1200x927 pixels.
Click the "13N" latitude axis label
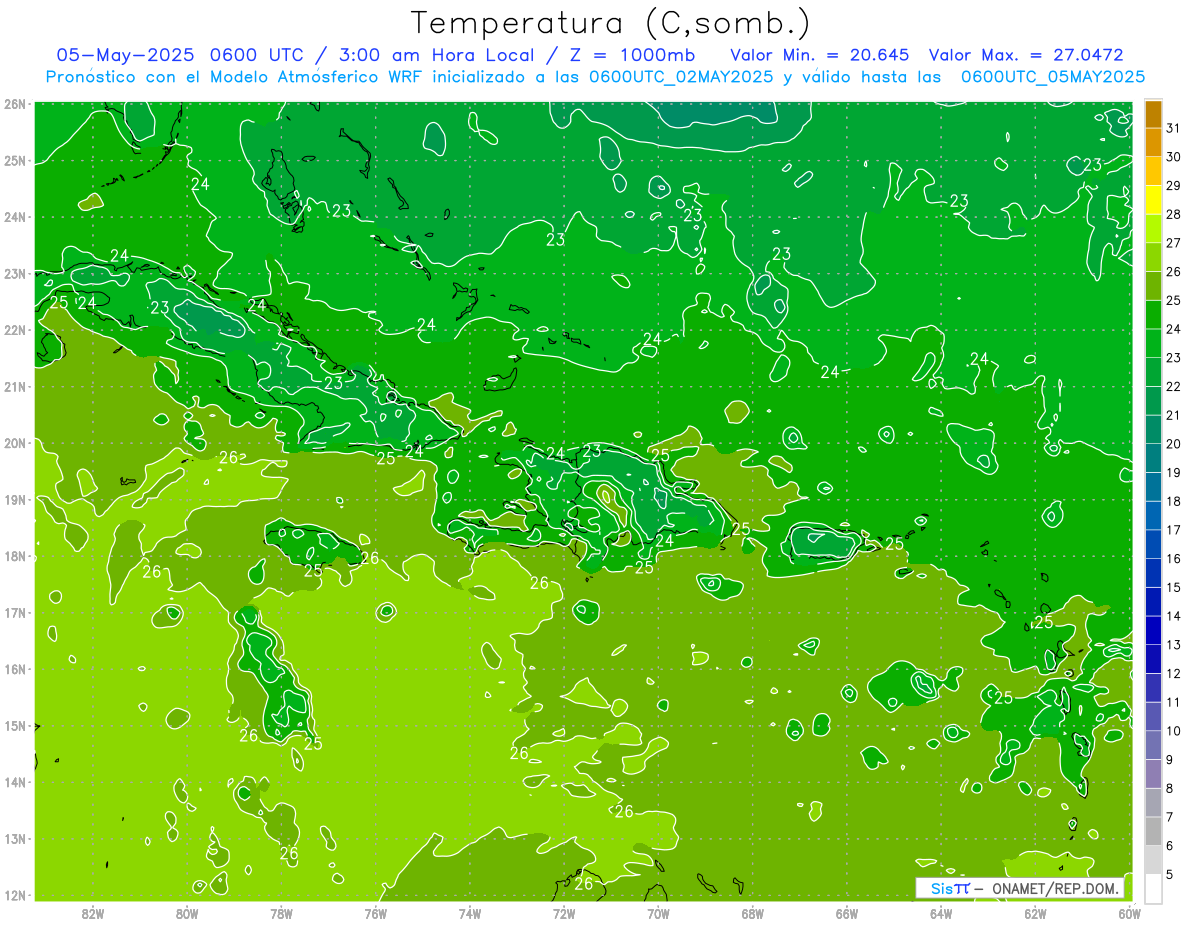(x=15, y=839)
